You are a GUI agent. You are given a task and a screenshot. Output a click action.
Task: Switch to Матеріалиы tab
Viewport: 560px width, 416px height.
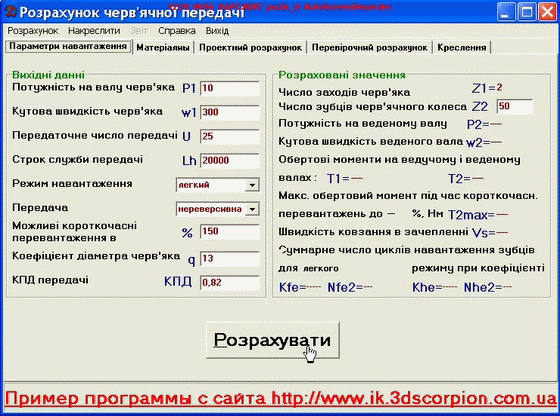(x=163, y=47)
